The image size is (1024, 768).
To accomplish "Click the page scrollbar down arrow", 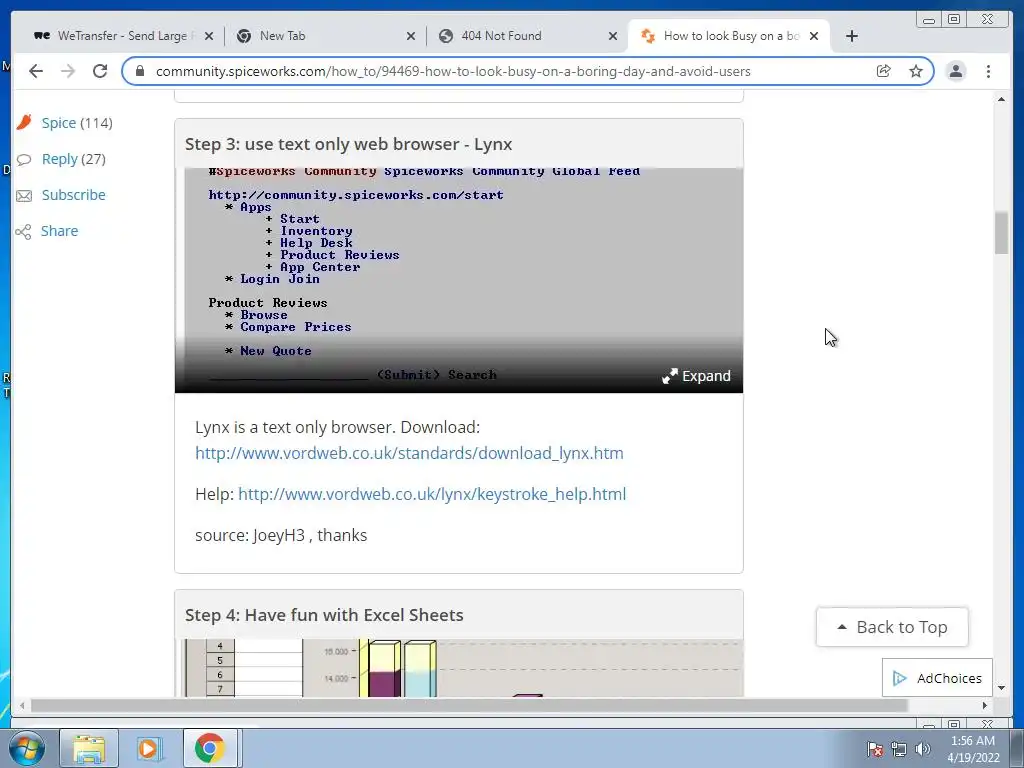I will coord(1001,688).
